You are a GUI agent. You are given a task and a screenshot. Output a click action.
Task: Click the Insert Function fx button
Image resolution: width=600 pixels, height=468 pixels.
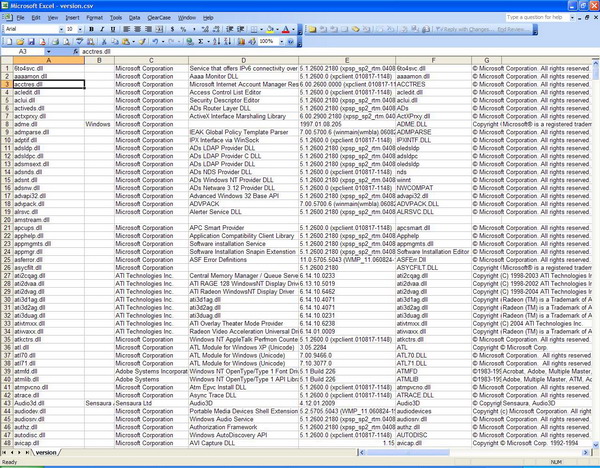(x=76, y=51)
